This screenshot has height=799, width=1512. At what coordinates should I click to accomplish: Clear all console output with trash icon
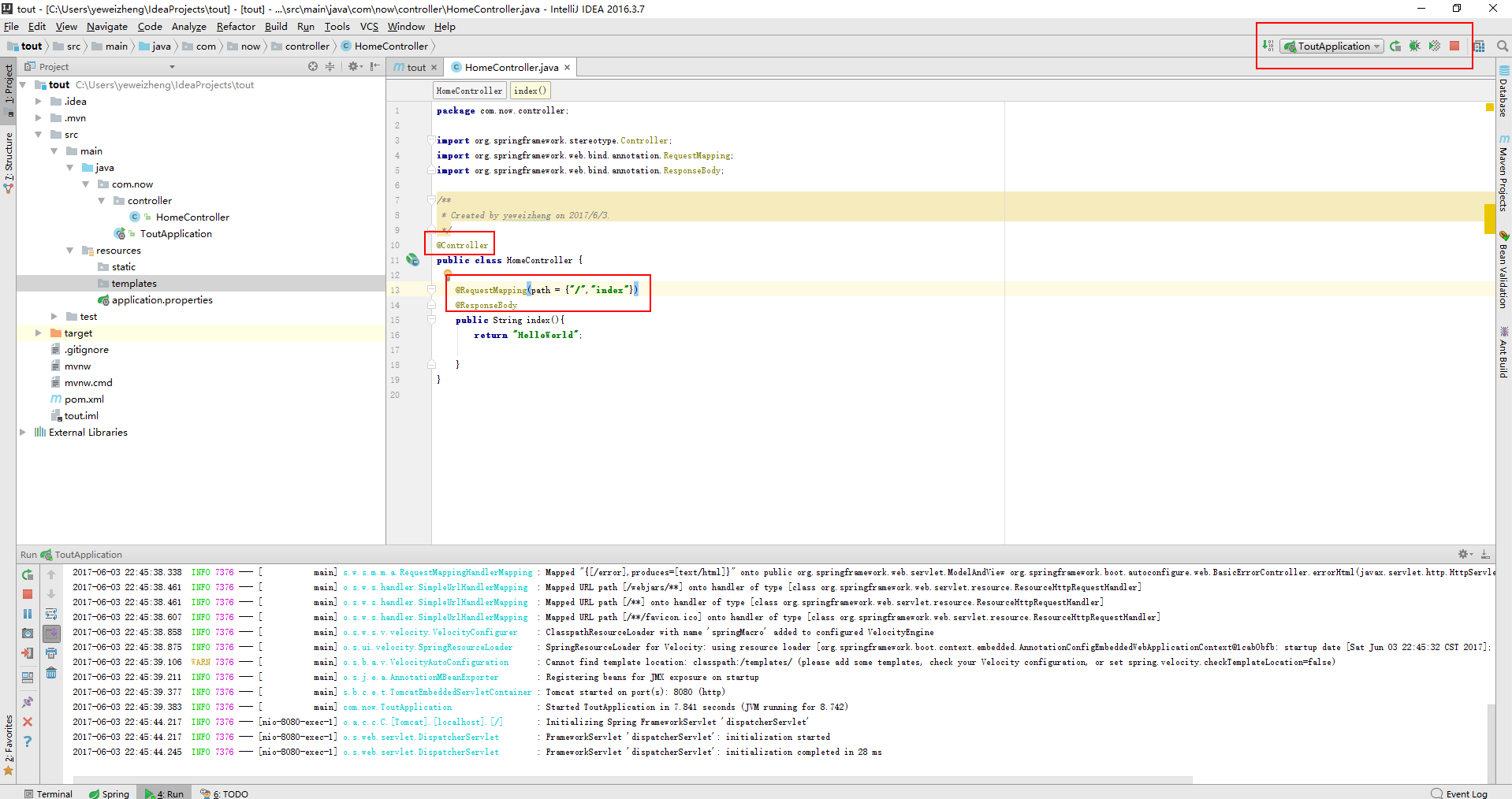click(51, 673)
